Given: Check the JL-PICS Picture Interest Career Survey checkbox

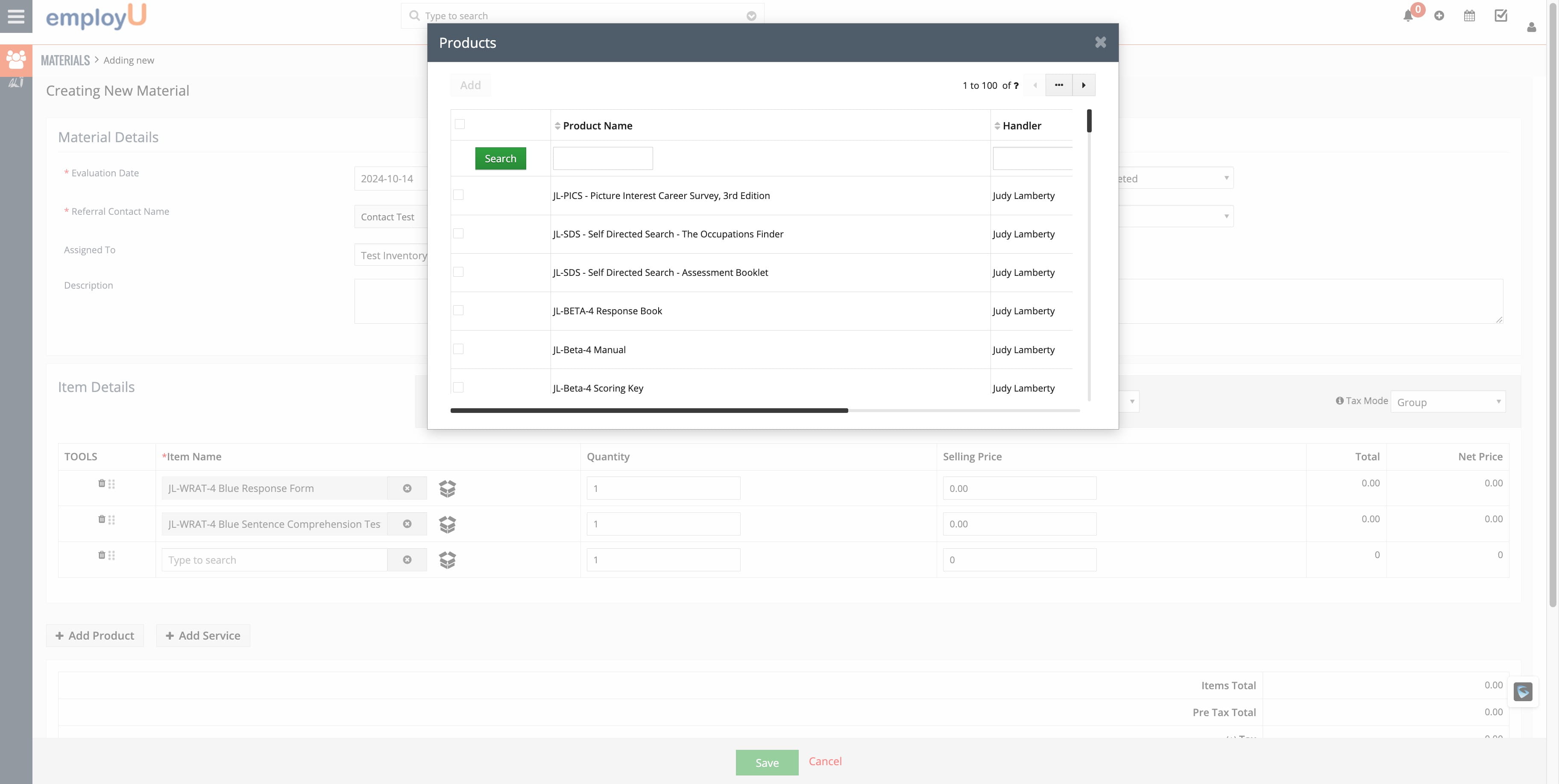Looking at the screenshot, I should tap(458, 195).
